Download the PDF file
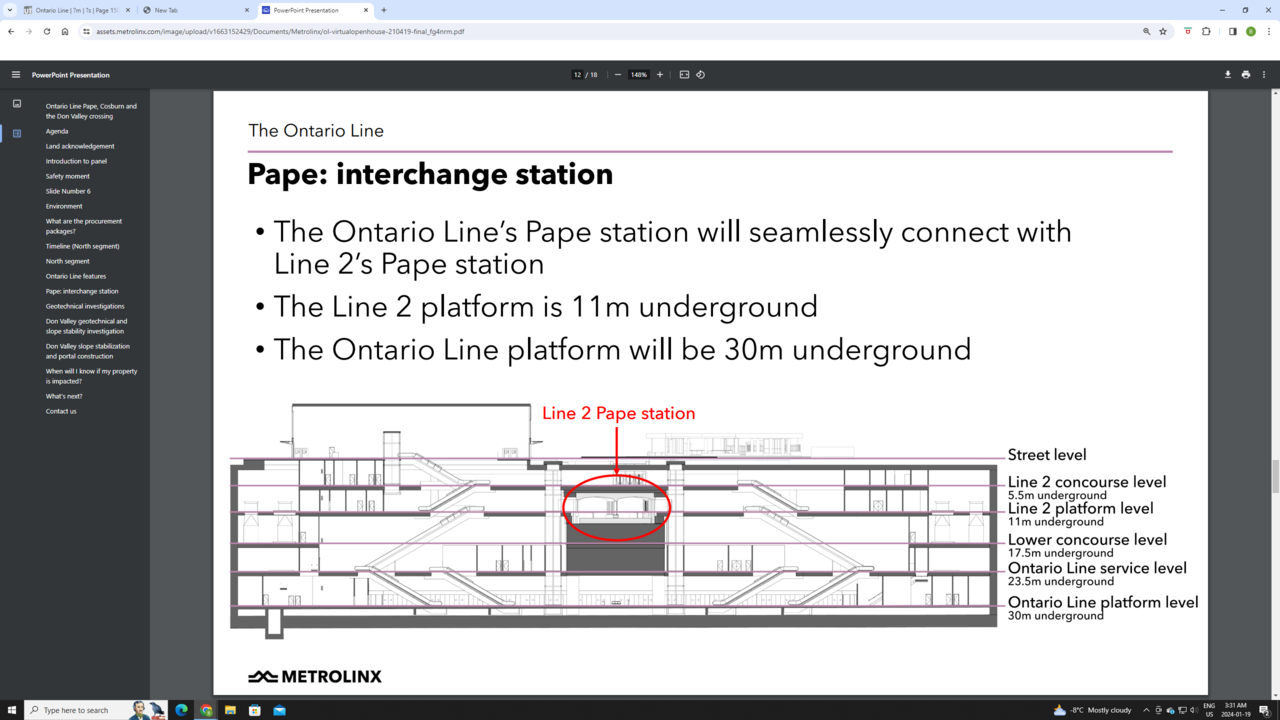Image resolution: width=1280 pixels, height=720 pixels. click(x=1226, y=74)
